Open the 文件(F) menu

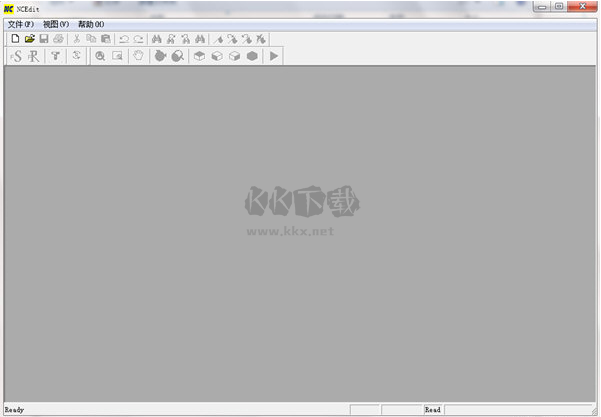click(21, 25)
